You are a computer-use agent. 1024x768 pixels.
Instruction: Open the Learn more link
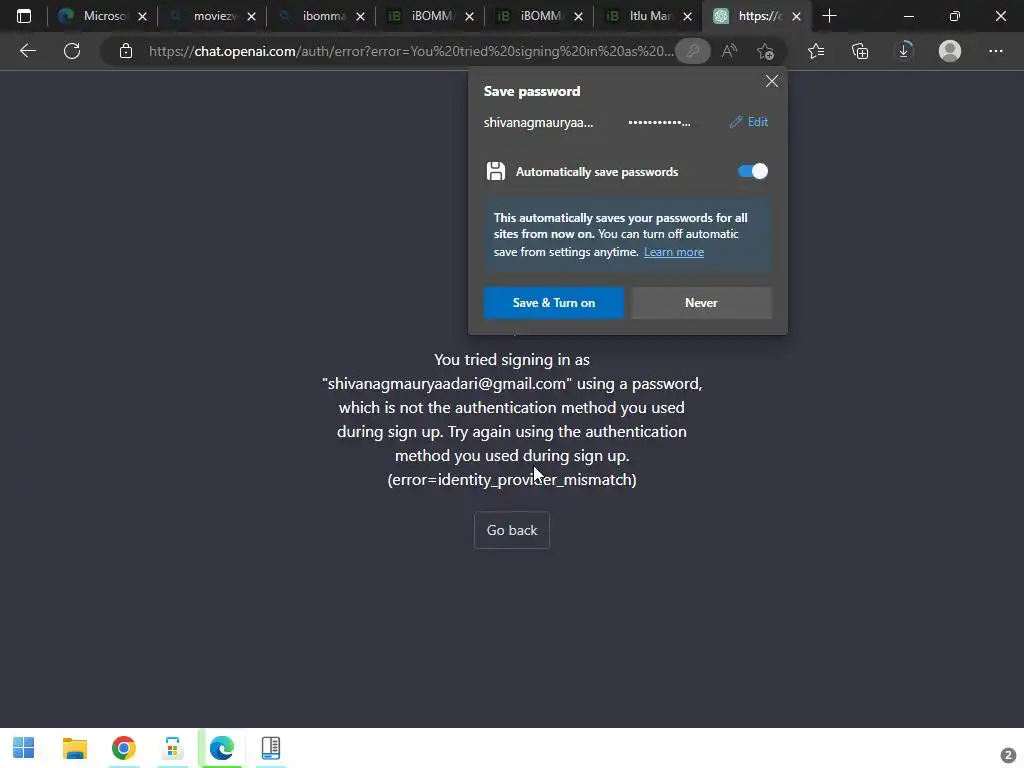pyautogui.click(x=673, y=252)
